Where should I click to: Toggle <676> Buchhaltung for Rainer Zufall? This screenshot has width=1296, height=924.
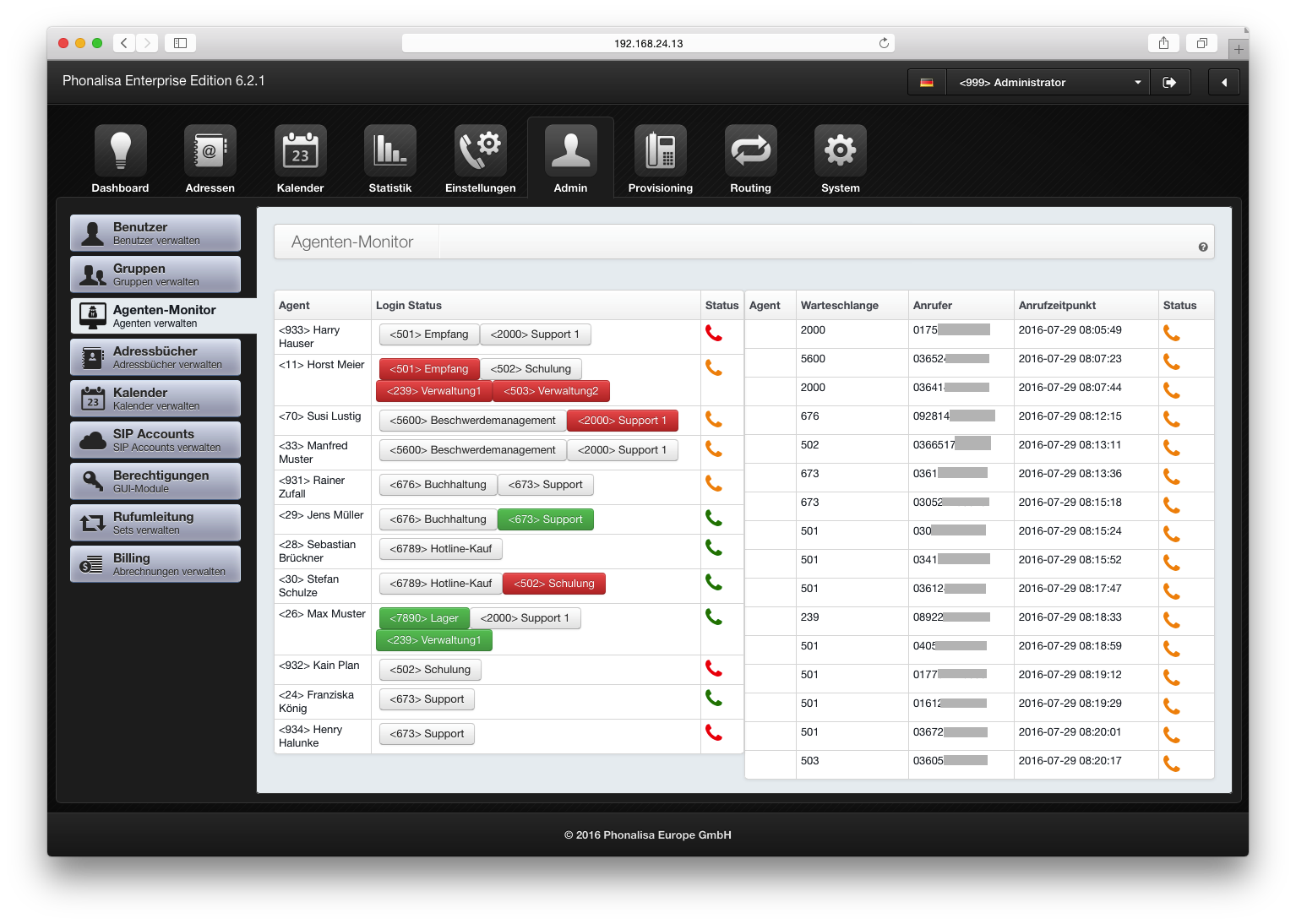(x=438, y=485)
